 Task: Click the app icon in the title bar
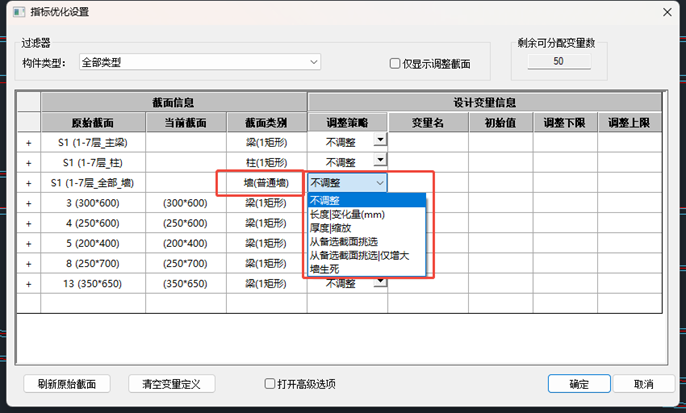(x=12, y=10)
